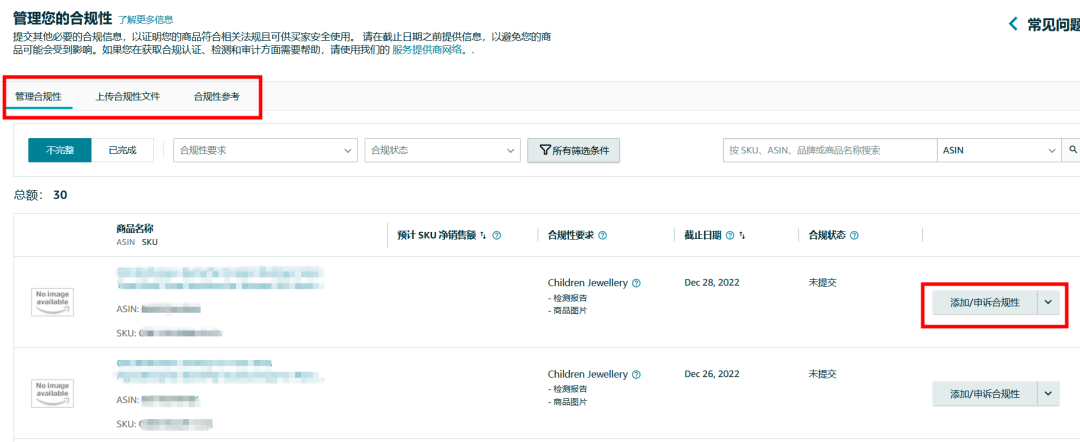1080x442 pixels.
Task: Switch to the 已完成 filter toggle
Action: coord(122,150)
